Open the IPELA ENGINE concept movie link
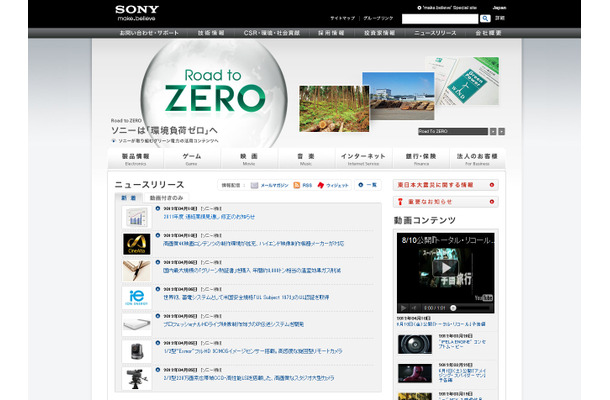 462,344
